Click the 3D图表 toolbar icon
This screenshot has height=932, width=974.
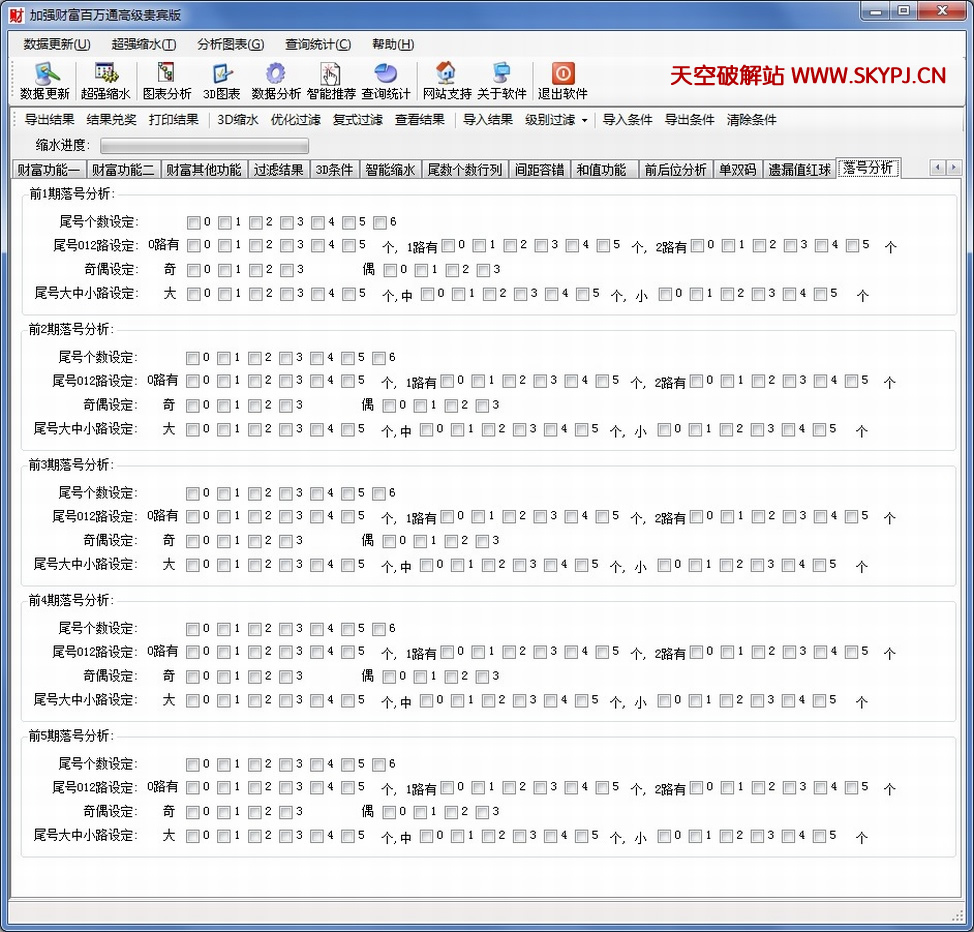tap(222, 75)
